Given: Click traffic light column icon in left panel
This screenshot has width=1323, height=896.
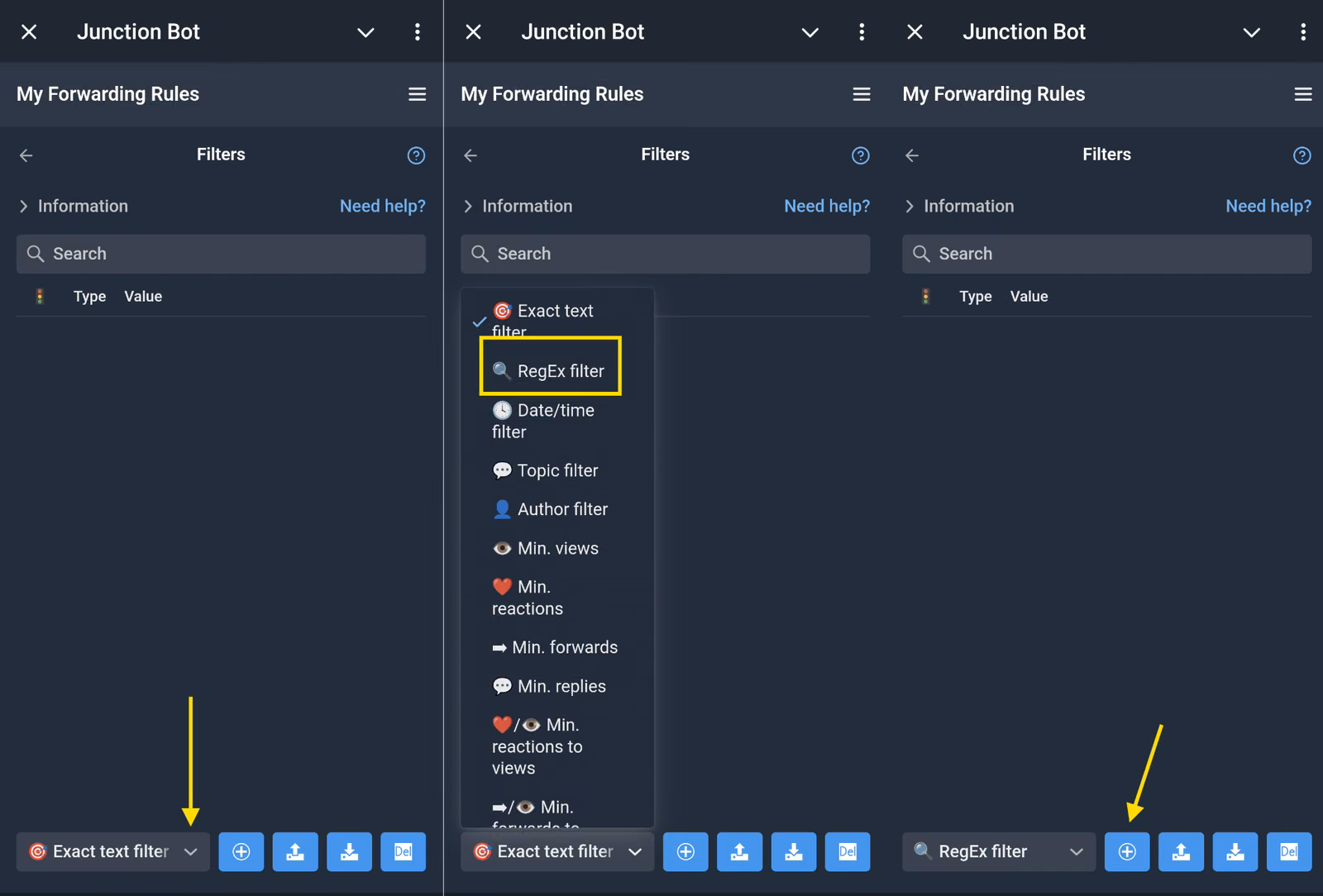Looking at the screenshot, I should tap(40, 297).
